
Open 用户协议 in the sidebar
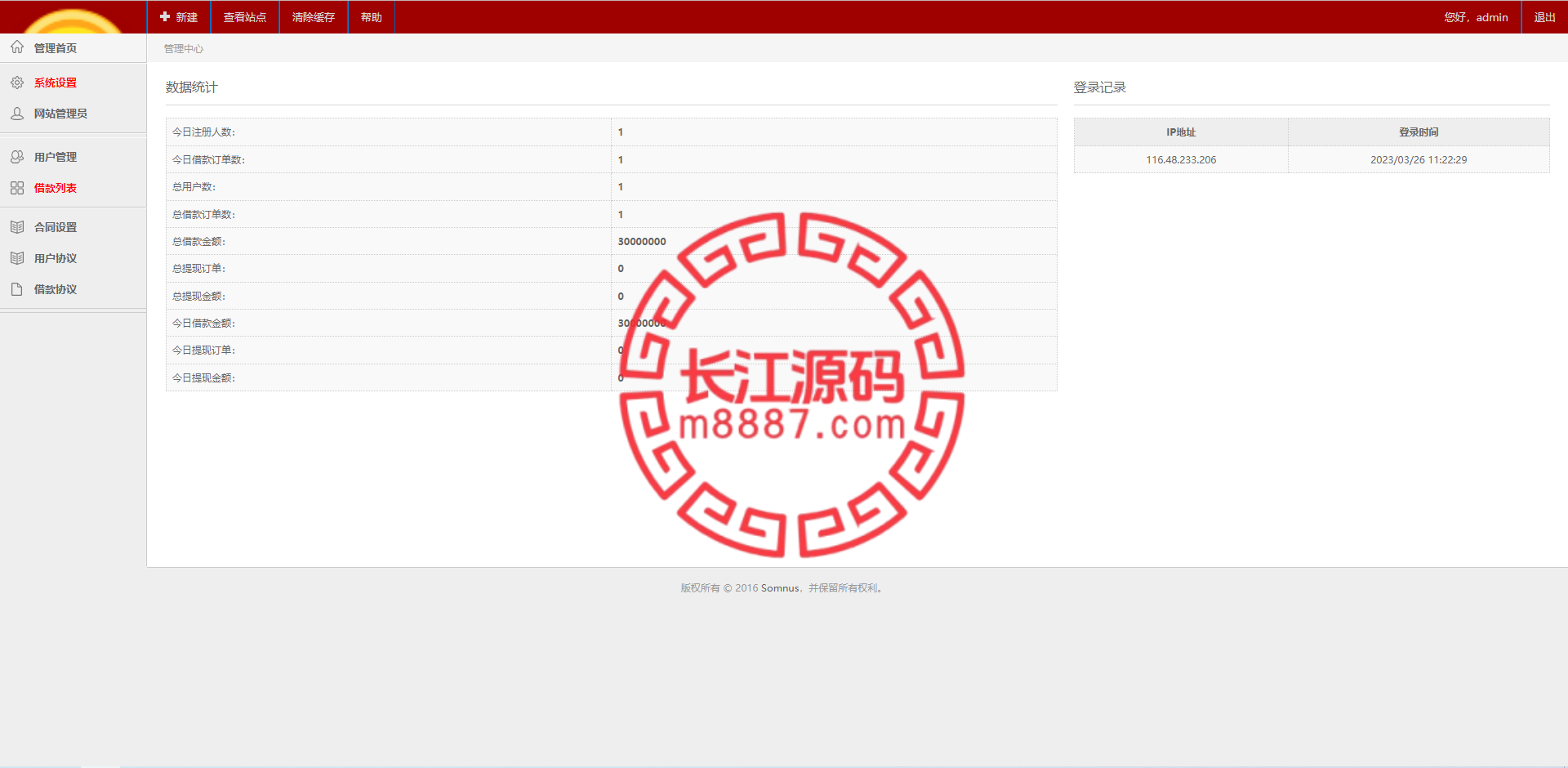(56, 258)
